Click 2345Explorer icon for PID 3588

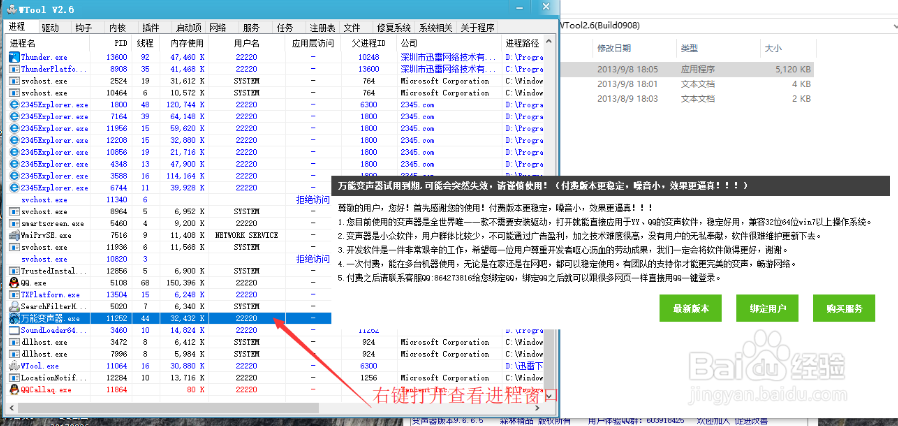click(14, 176)
